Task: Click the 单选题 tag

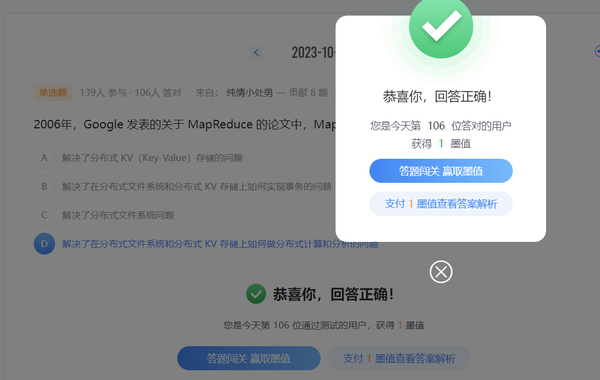Action: (x=53, y=93)
